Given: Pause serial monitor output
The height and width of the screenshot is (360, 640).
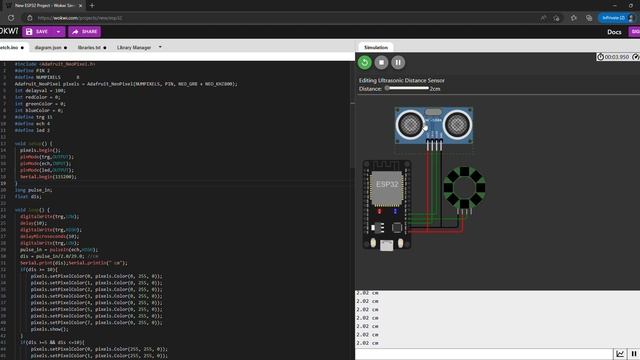Looking at the screenshot, I should [x=634, y=354].
